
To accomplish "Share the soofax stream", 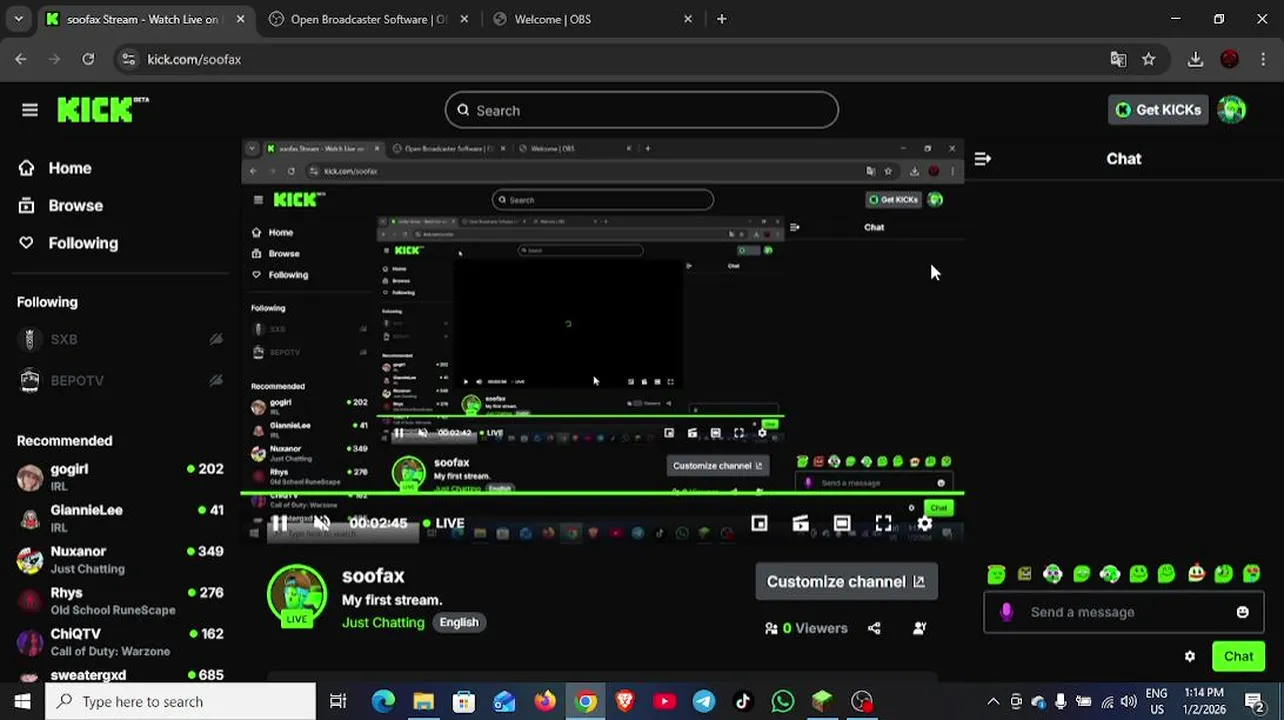I will point(875,628).
